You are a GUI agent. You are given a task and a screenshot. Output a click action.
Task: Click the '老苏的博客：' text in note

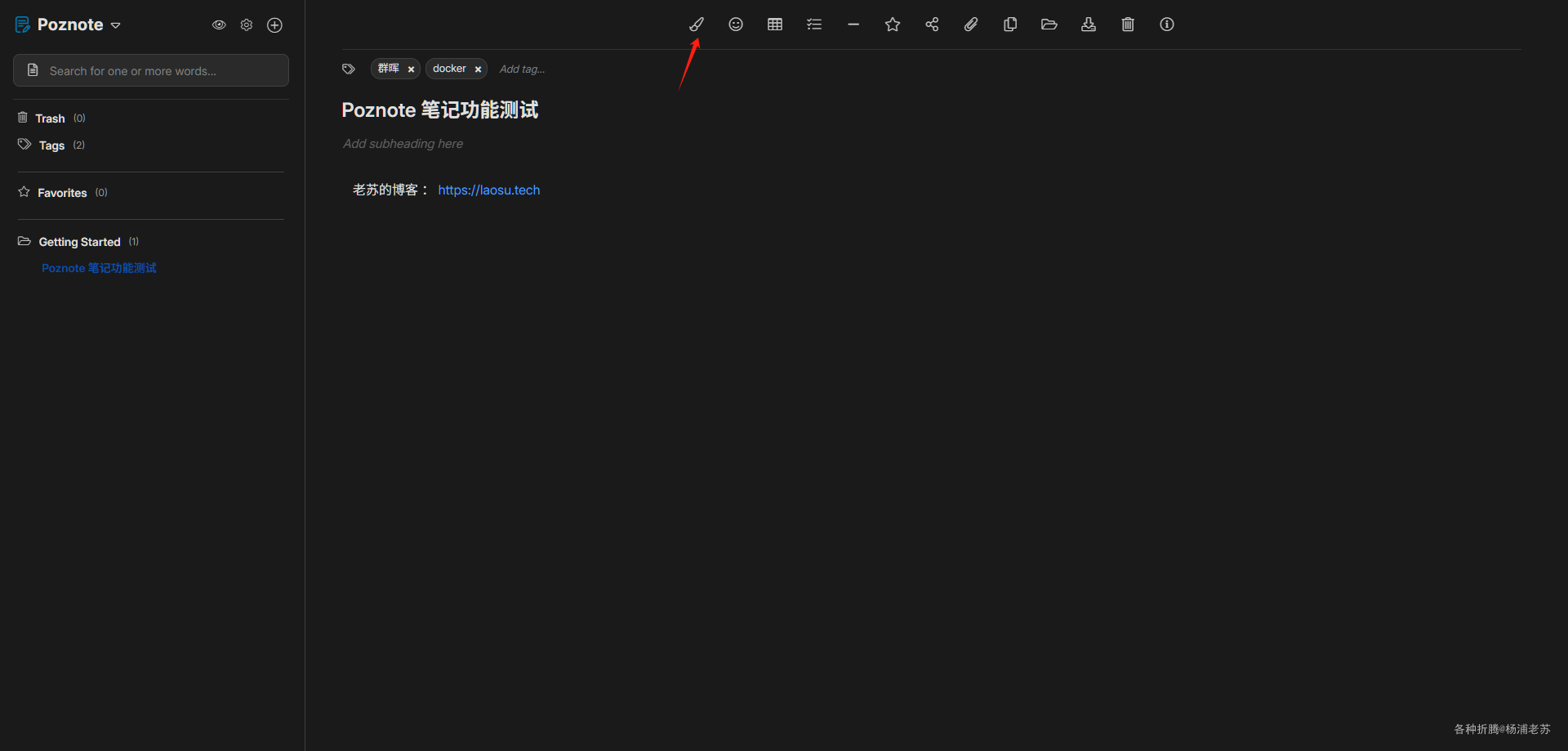(390, 190)
